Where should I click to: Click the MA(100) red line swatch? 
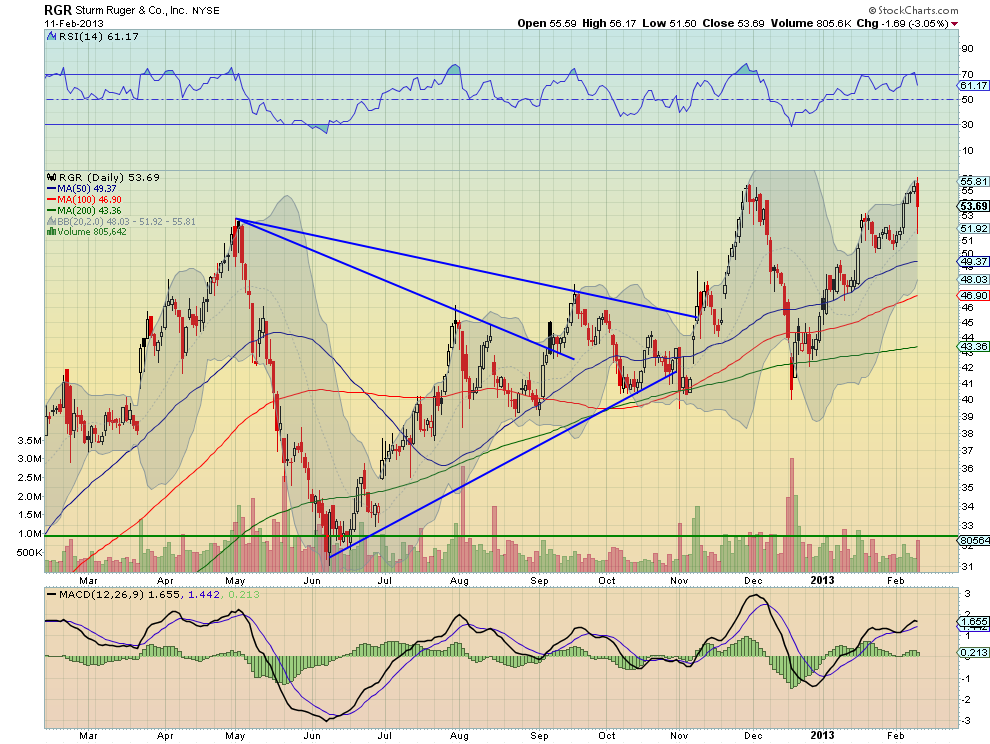point(52,200)
